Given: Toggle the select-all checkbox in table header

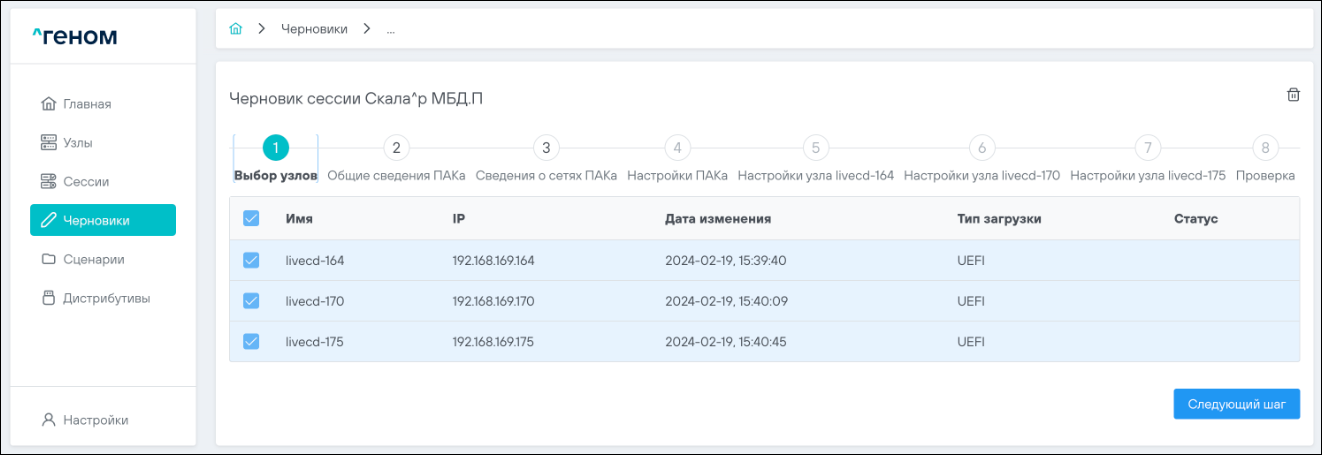Looking at the screenshot, I should coord(251,218).
